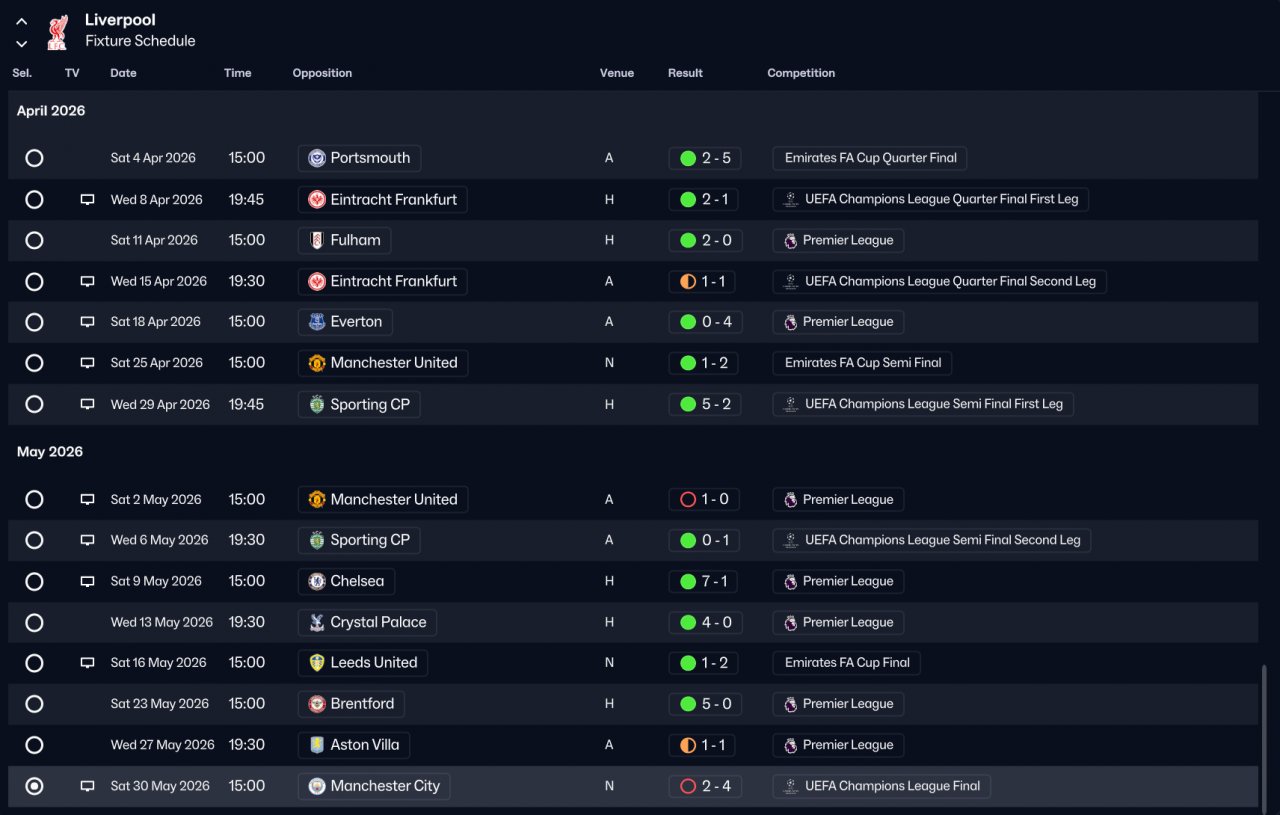Select the radio button for the Brentford fixture
The image size is (1280, 815).
point(34,704)
